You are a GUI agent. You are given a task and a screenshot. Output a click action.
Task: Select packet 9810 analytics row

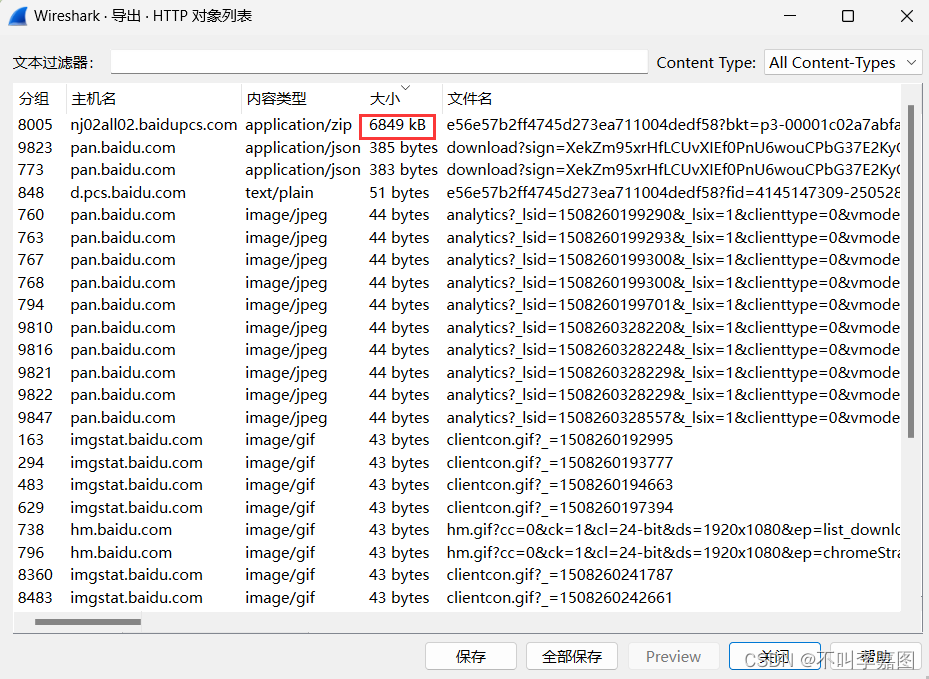457,327
